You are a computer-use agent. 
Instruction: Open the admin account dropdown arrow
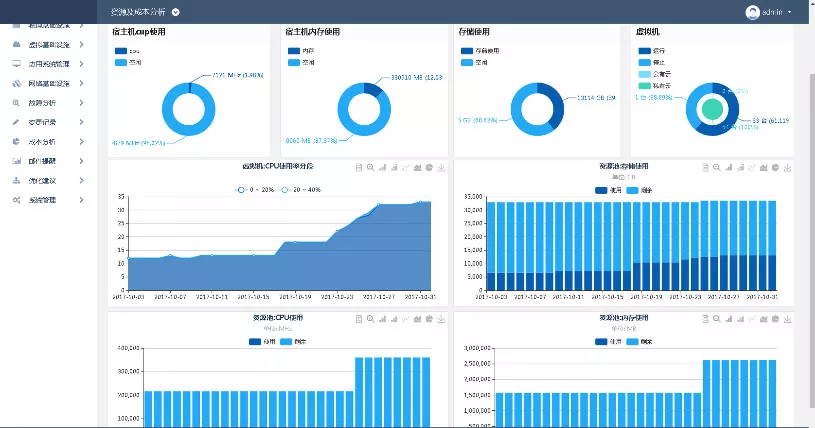pos(790,12)
